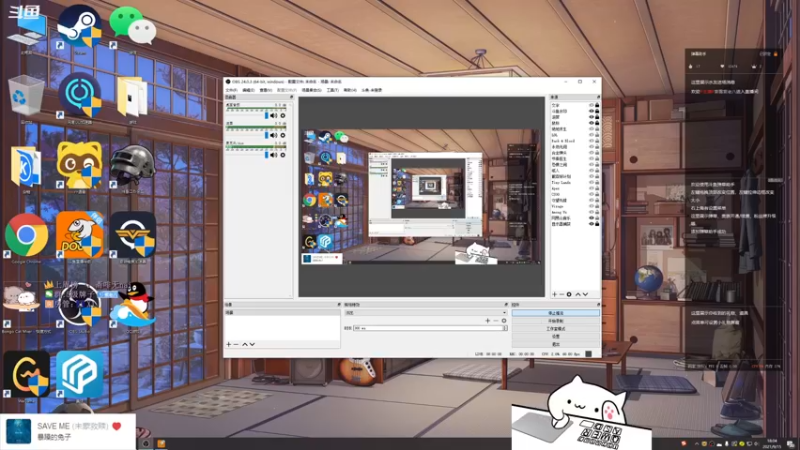Image resolution: width=800 pixels, height=450 pixels.
Task: Toggle the lock of Tiny Lands source
Action: (597, 182)
